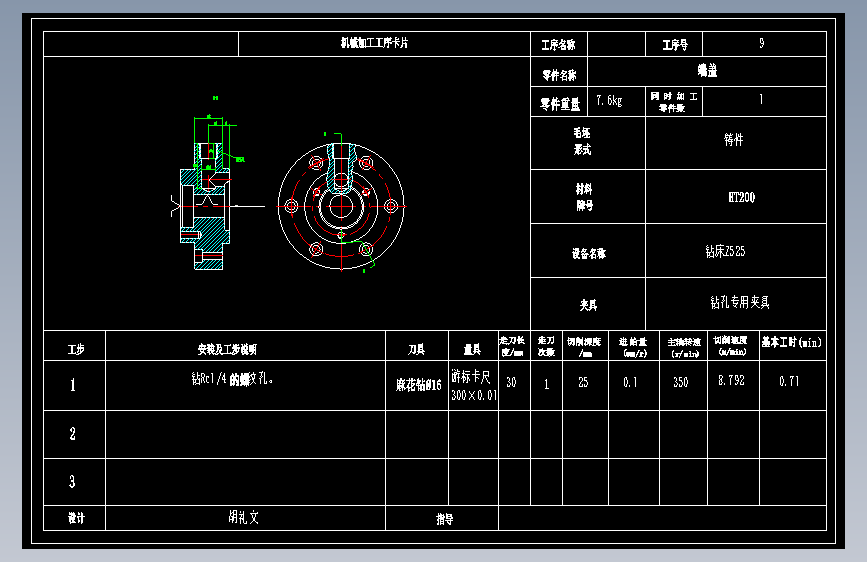Image resolution: width=867 pixels, height=562 pixels.
Task: Select the 设计 label cell
Action: click(75, 518)
